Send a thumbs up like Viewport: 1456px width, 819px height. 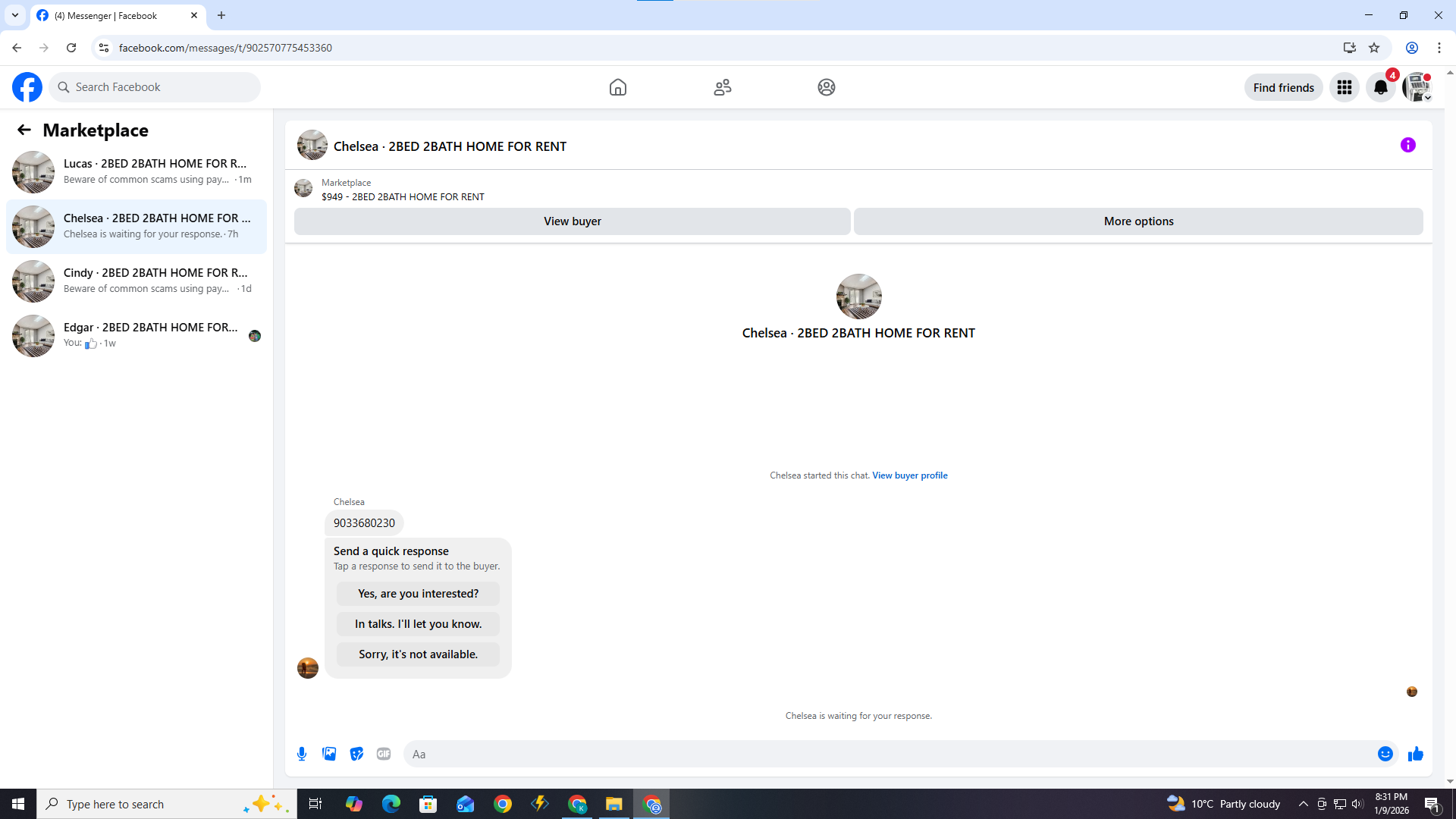pyautogui.click(x=1415, y=754)
